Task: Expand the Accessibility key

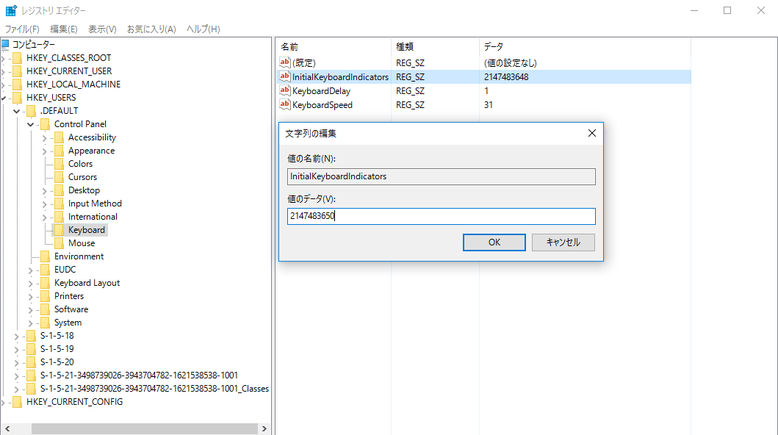Action: coord(45,138)
